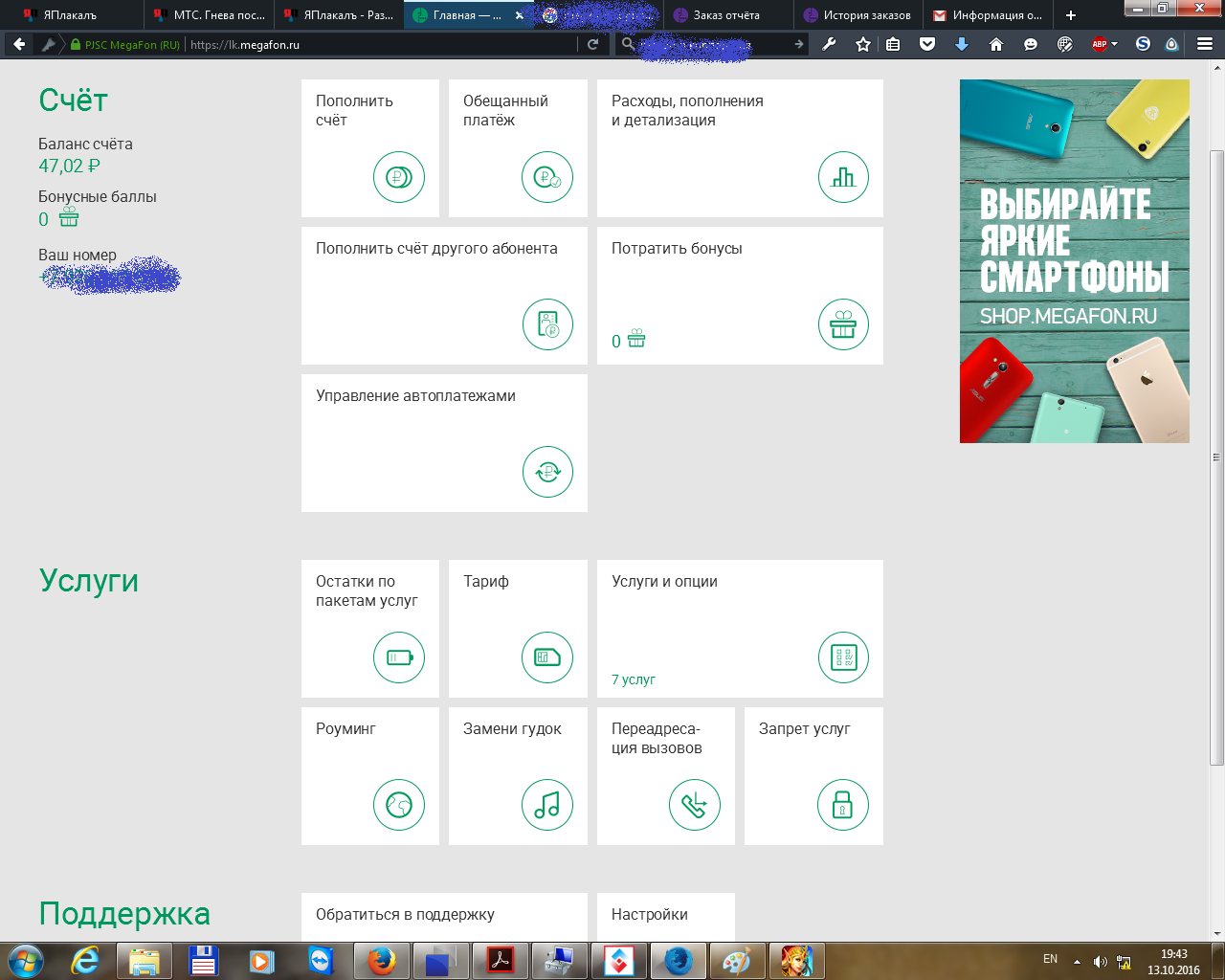
Task: Click the volume speaker icon in system tray
Action: click(x=1100, y=962)
